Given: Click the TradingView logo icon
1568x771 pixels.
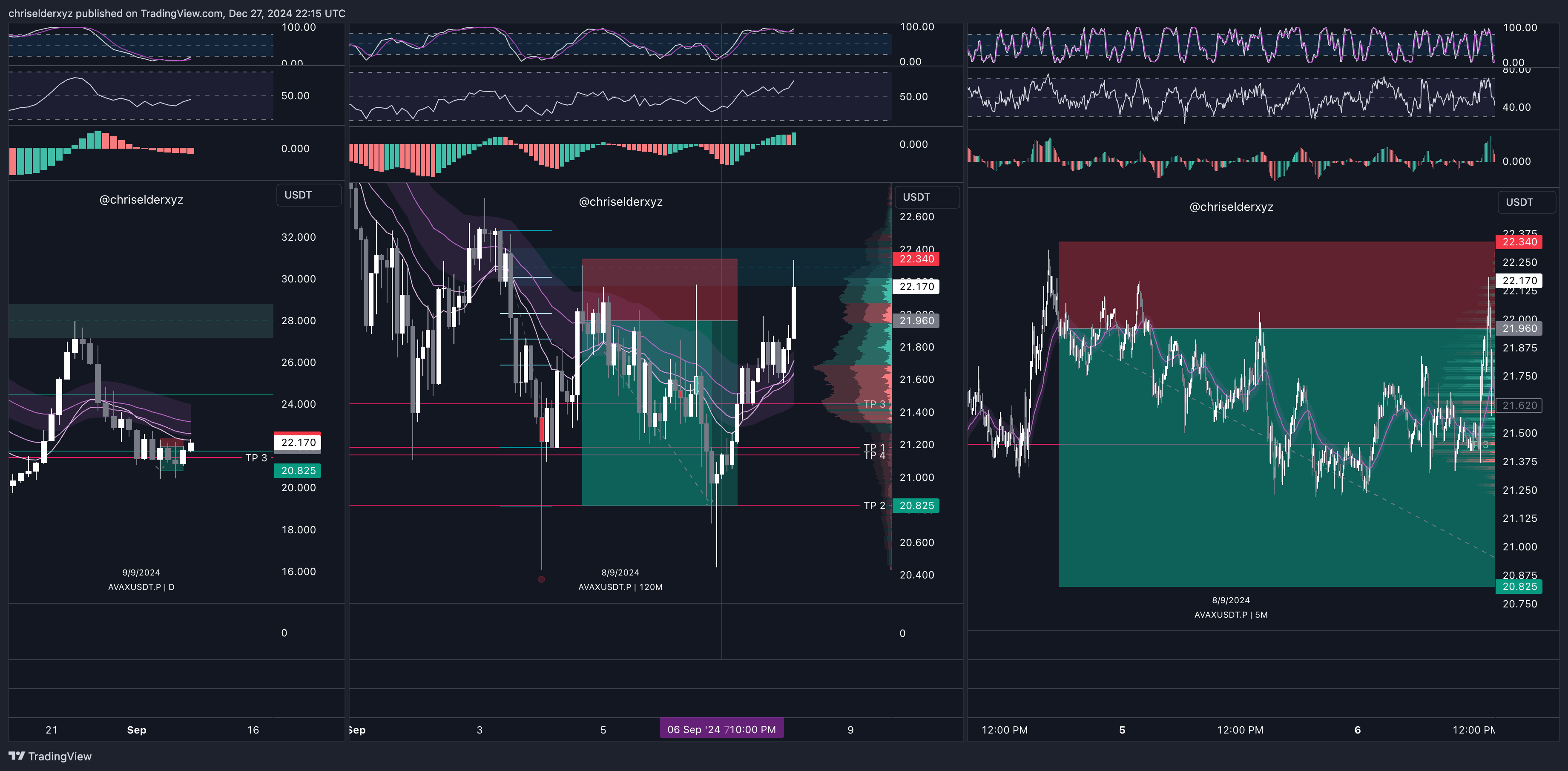Looking at the screenshot, I should pos(17,756).
